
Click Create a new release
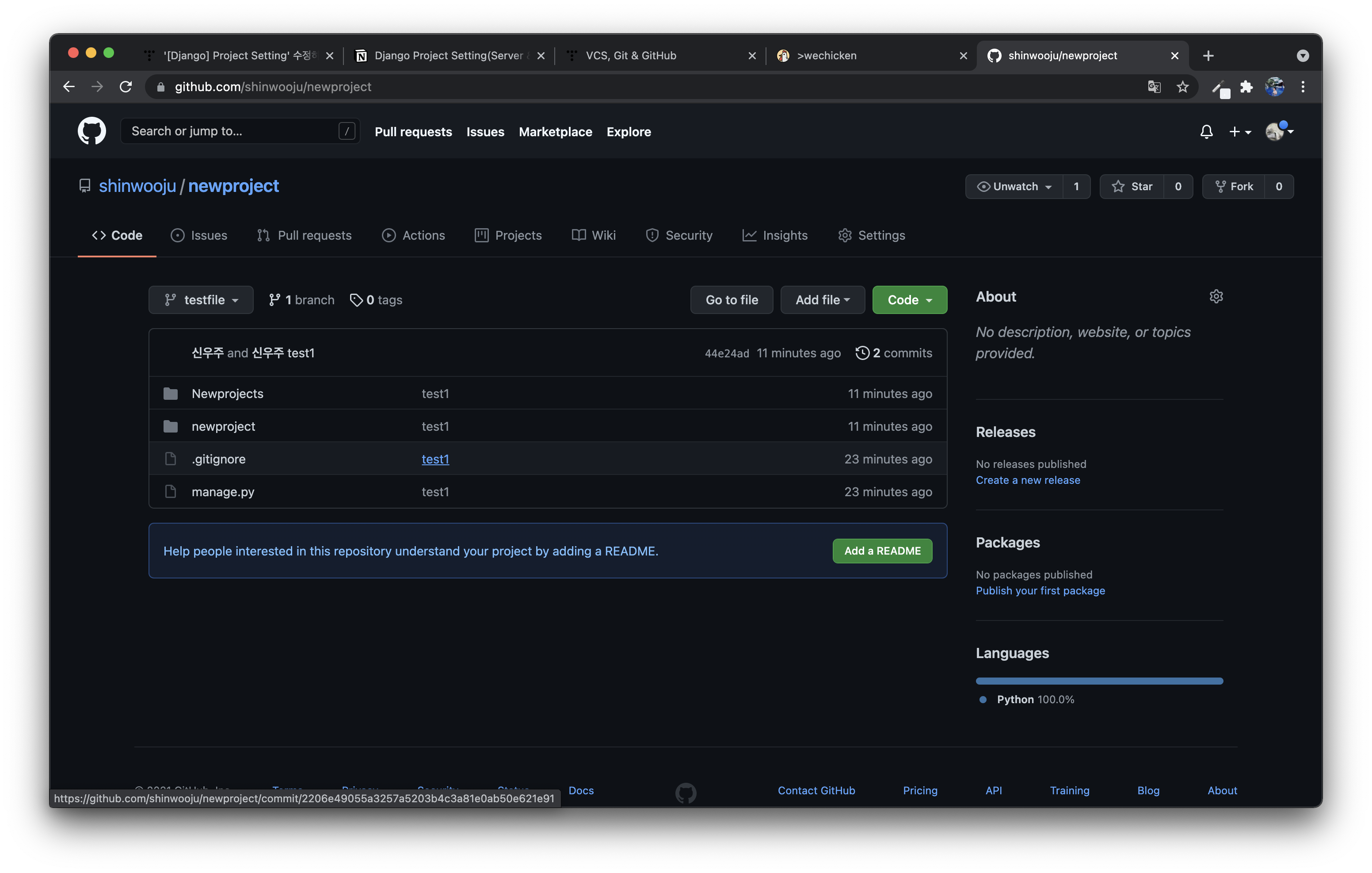1028,480
